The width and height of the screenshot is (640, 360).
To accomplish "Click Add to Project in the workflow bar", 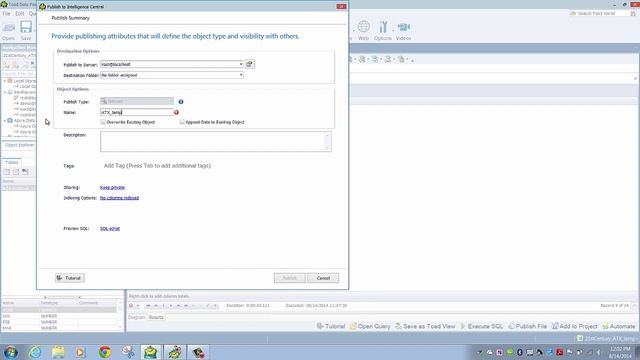I will click(574, 326).
